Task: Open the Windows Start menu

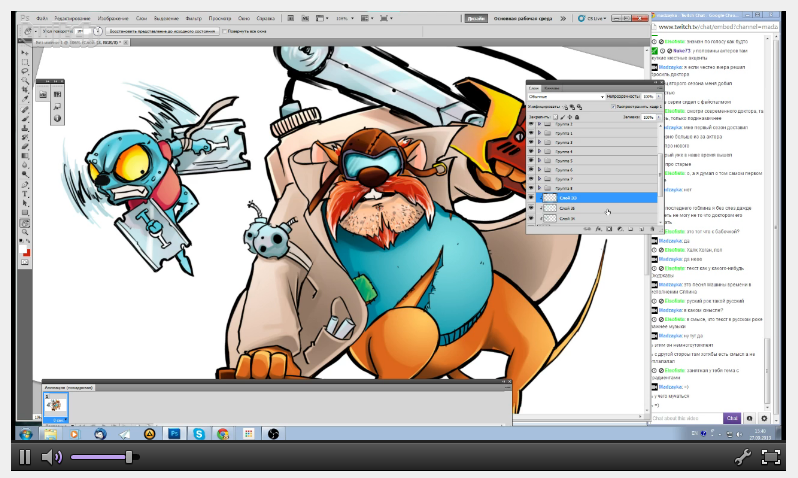Action: (26, 434)
